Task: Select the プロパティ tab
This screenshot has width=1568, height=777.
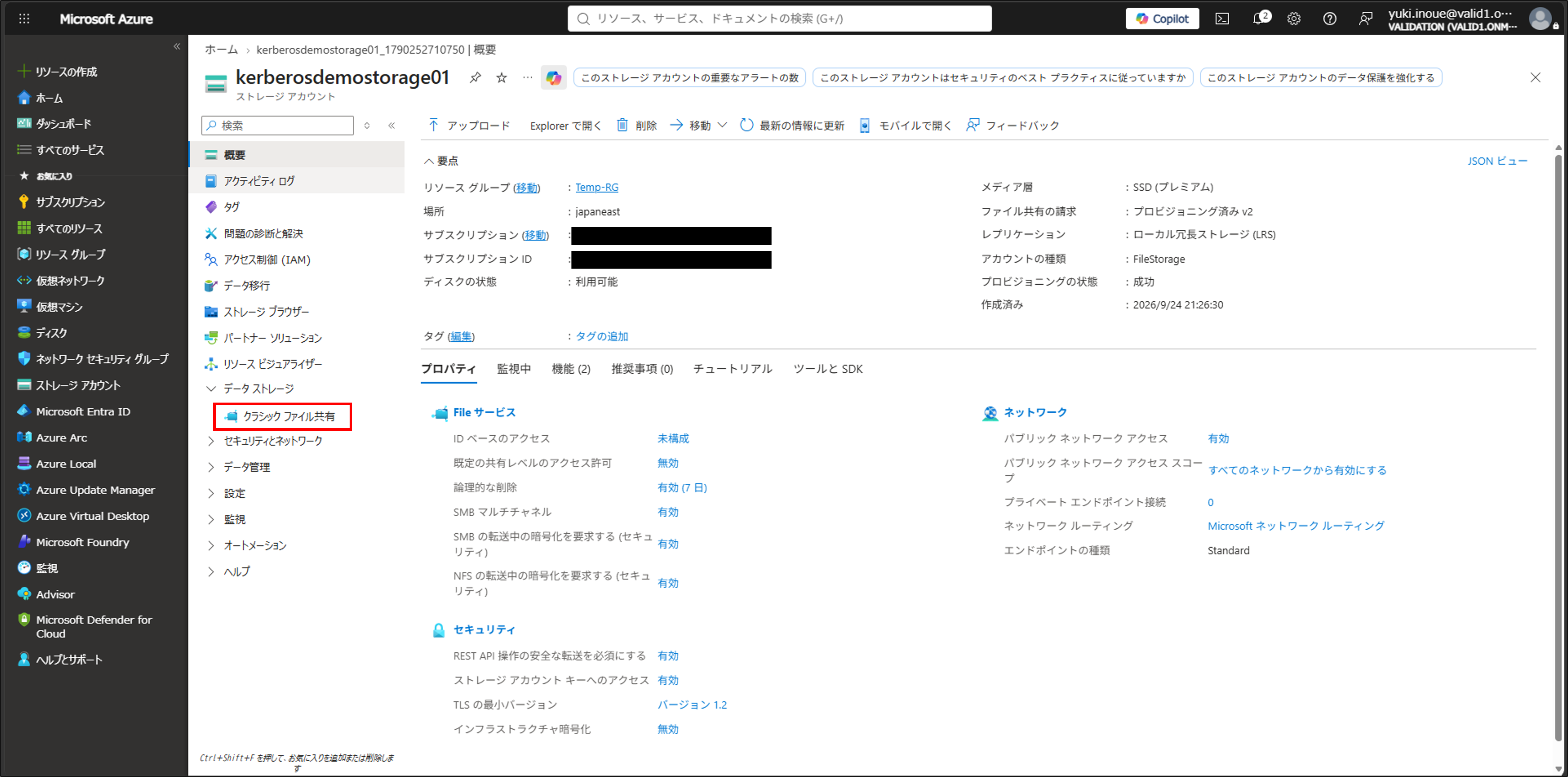Action: [x=449, y=369]
